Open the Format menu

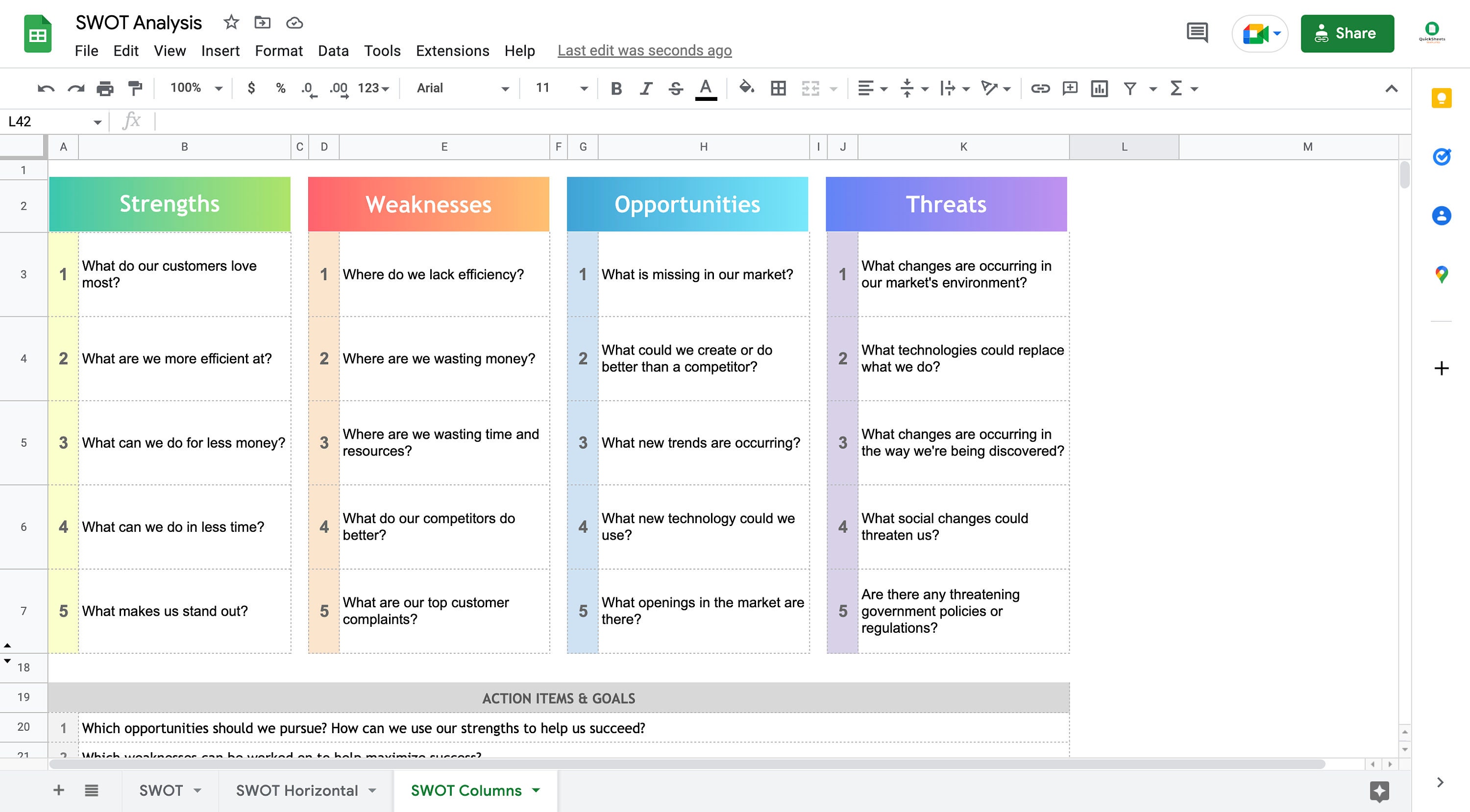click(279, 51)
